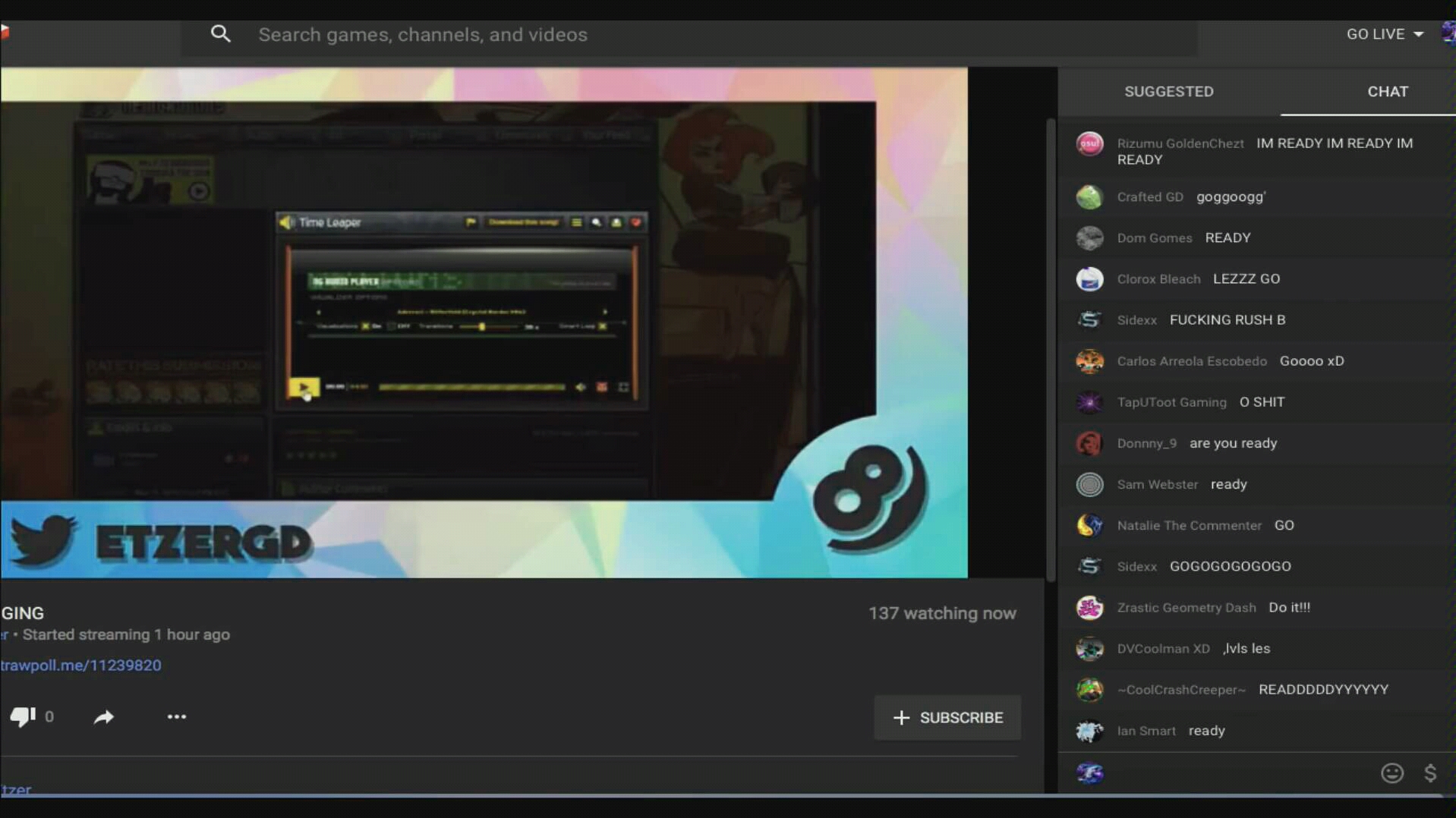The width and height of the screenshot is (1456, 818).
Task: Click the '137 watching now' viewer count
Action: click(942, 613)
